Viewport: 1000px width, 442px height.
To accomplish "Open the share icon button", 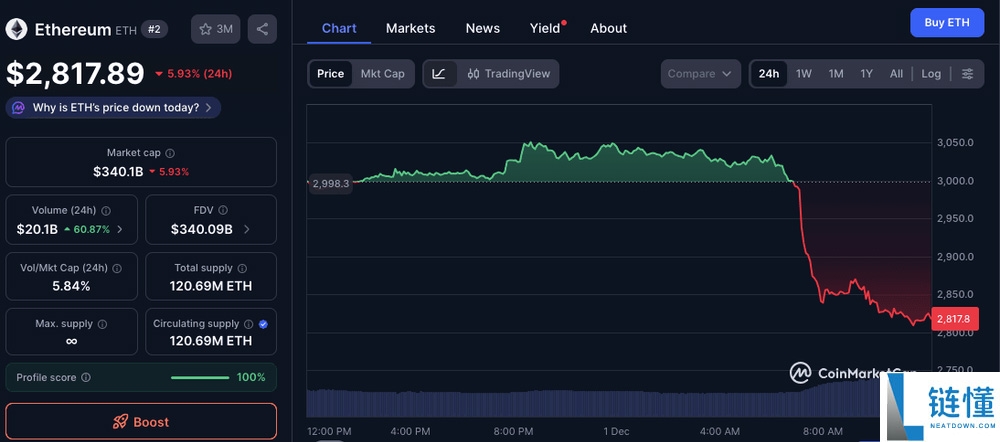I will coord(262,29).
